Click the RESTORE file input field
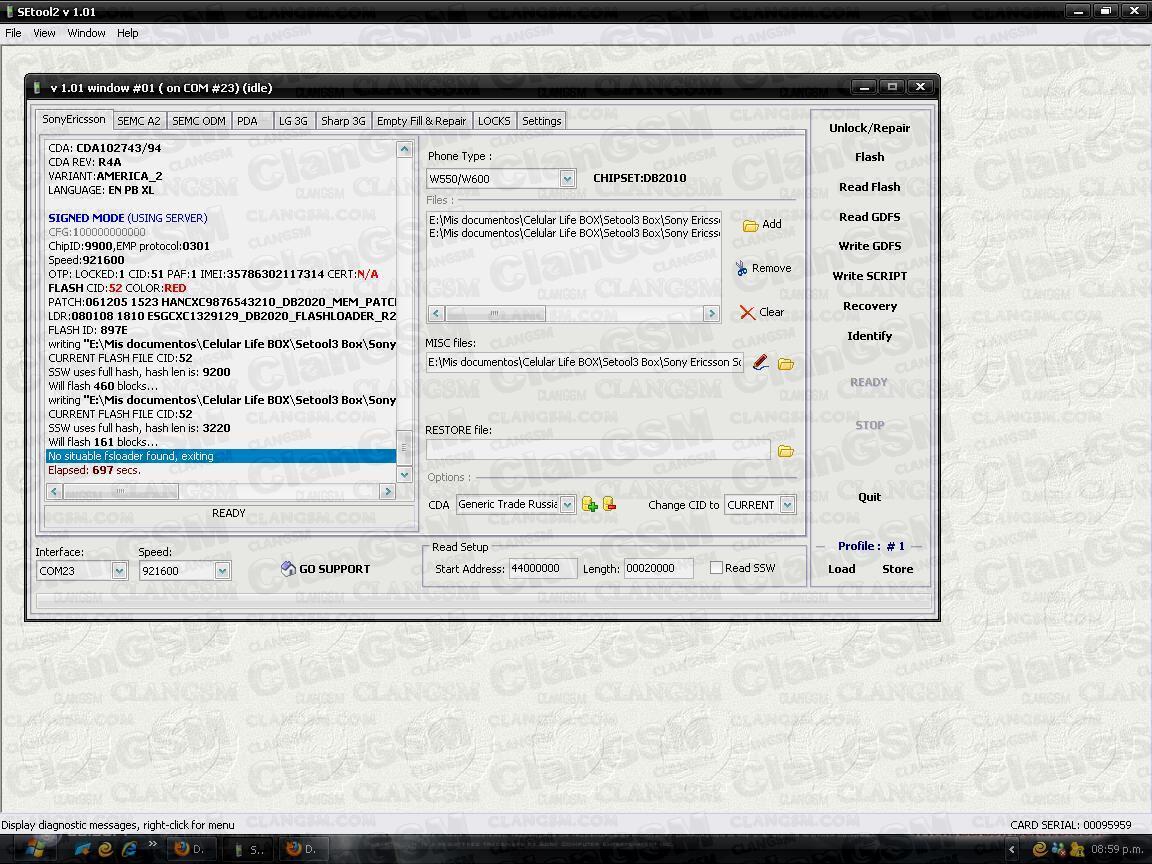The height and width of the screenshot is (864, 1152). (x=598, y=450)
